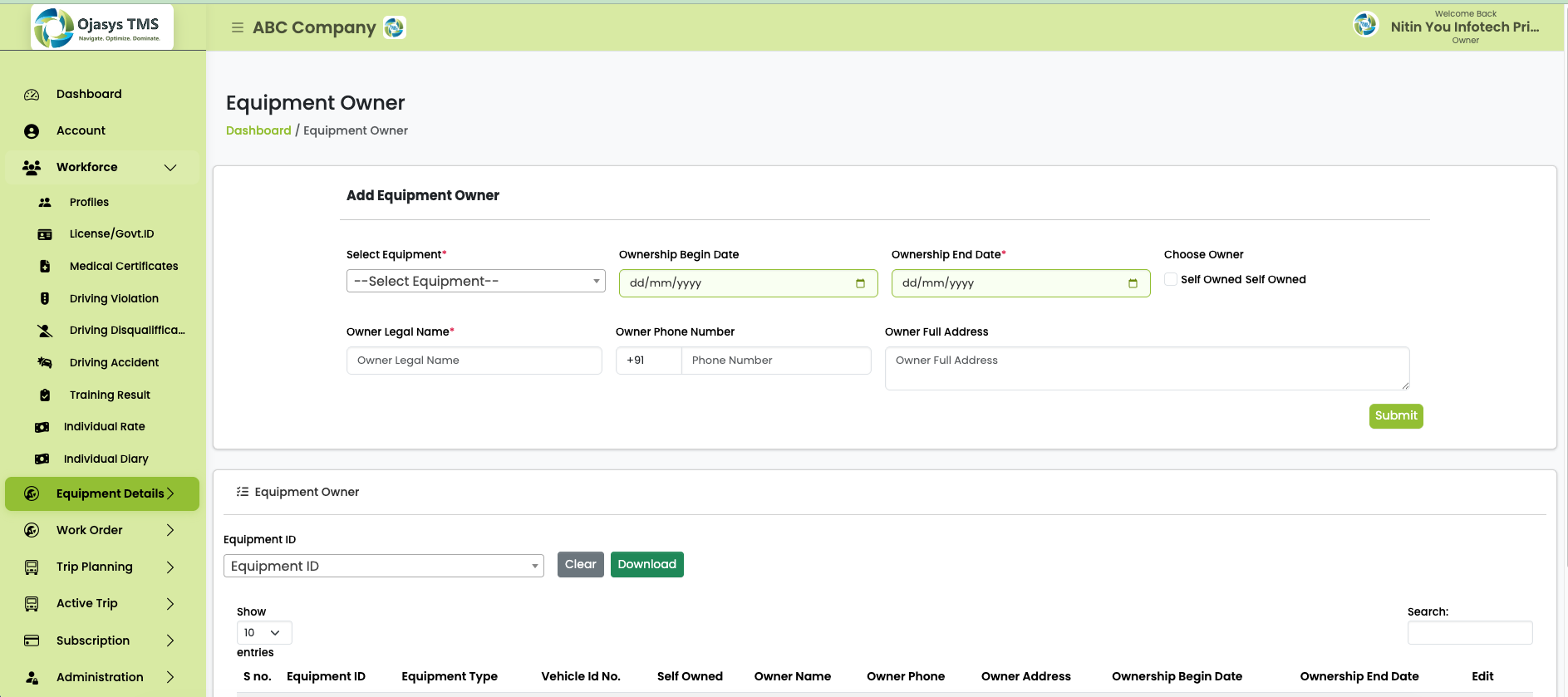The height and width of the screenshot is (697, 1568).
Task: Click the Training Result clipboard icon
Action: tap(45, 395)
